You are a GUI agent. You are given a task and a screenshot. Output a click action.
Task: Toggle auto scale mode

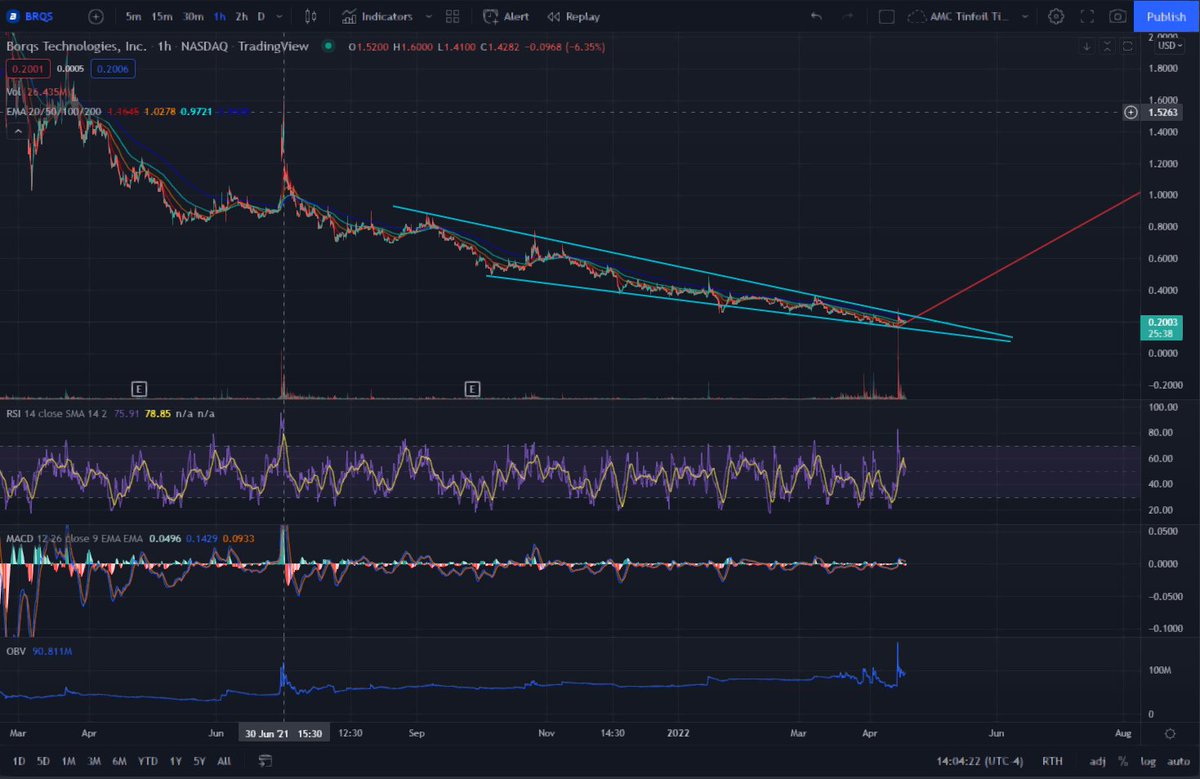(1177, 761)
